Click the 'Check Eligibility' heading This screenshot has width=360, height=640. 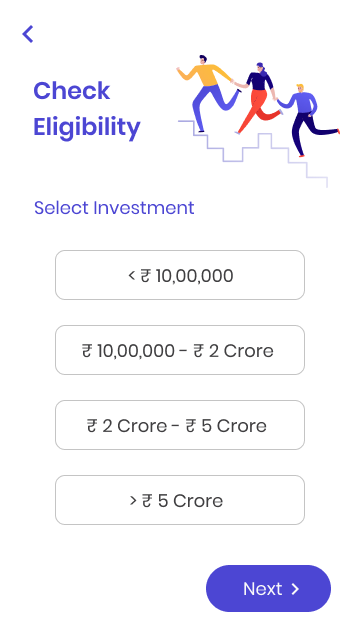tap(87, 109)
